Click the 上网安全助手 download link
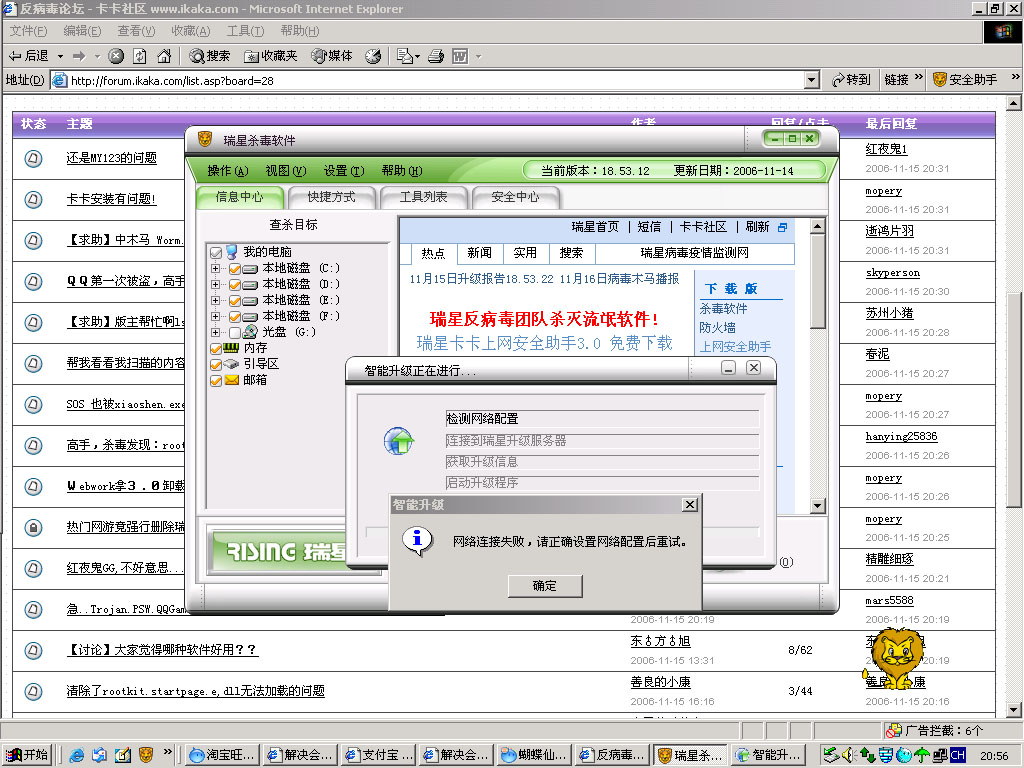The height and width of the screenshot is (768, 1024). pyautogui.click(x=735, y=346)
